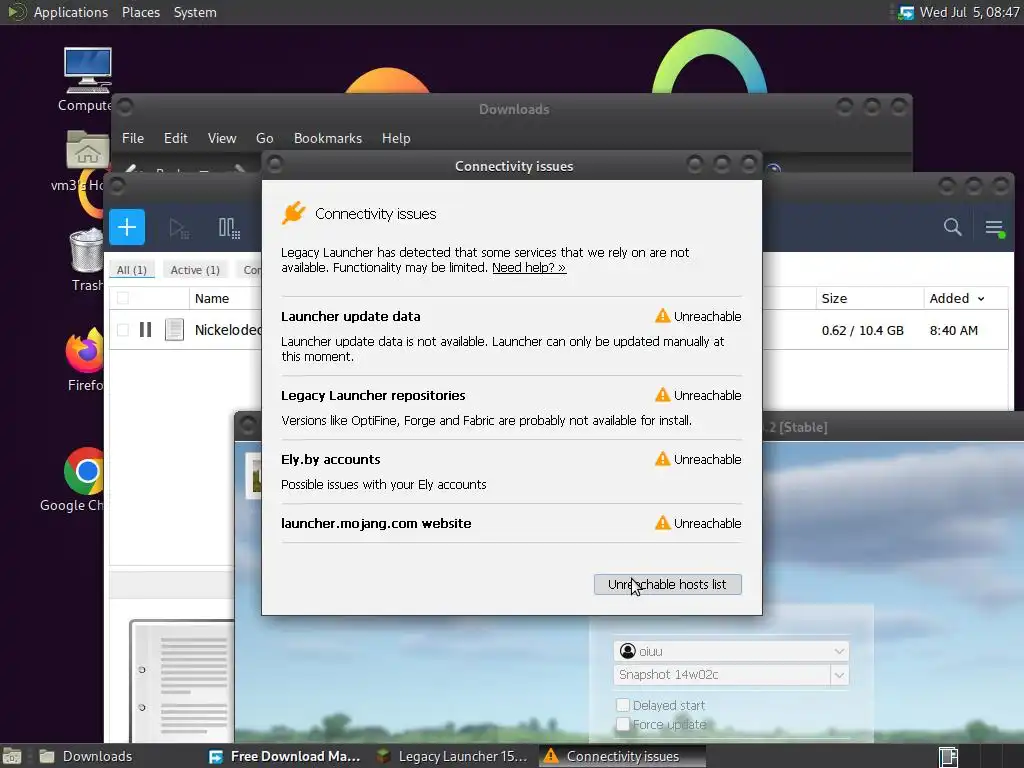
Task: Open the Edit menu in Downloads window
Action: 176,138
